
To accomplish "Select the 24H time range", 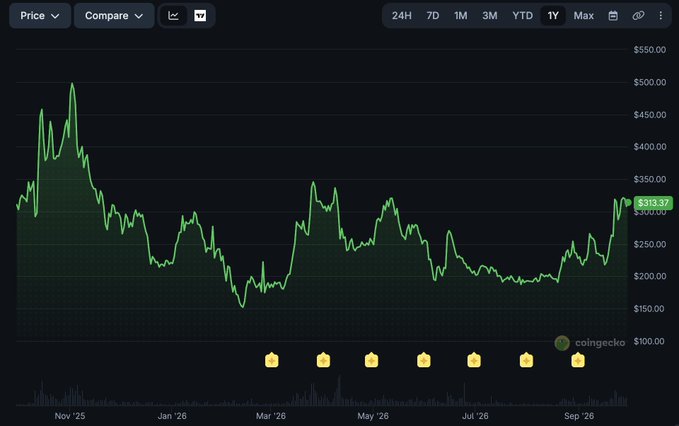I will tap(401, 16).
